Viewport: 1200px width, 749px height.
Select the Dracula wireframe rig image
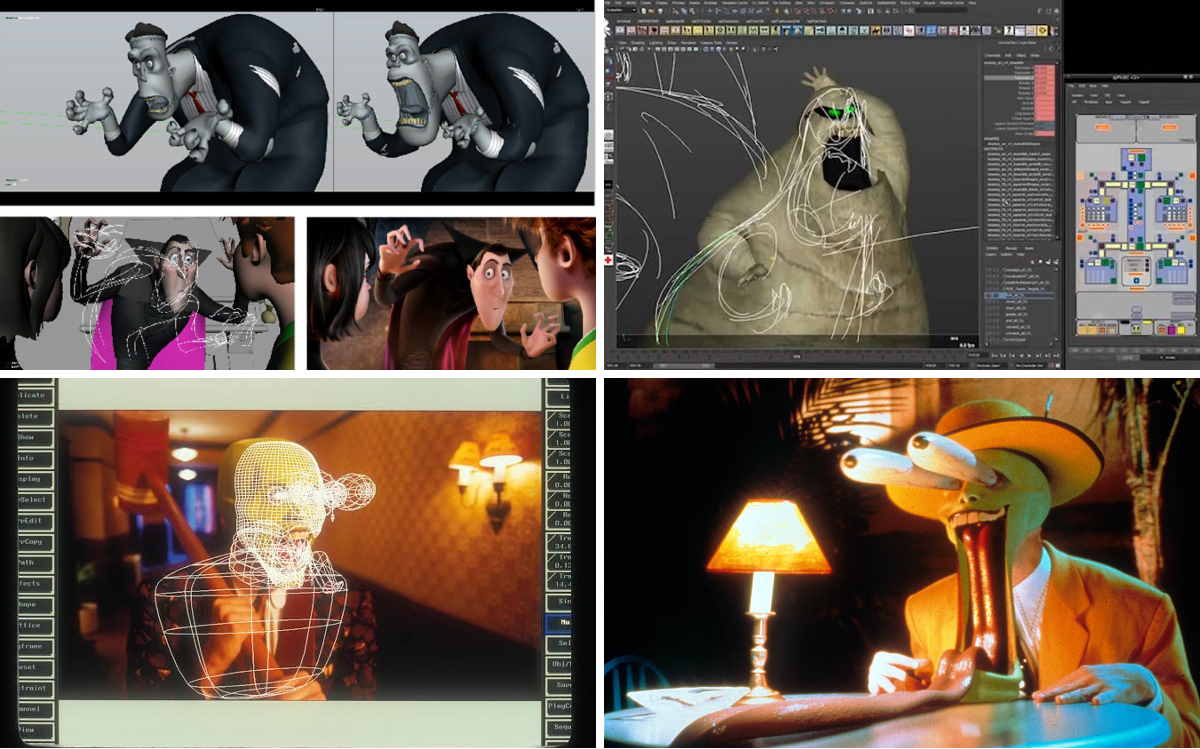click(147, 293)
